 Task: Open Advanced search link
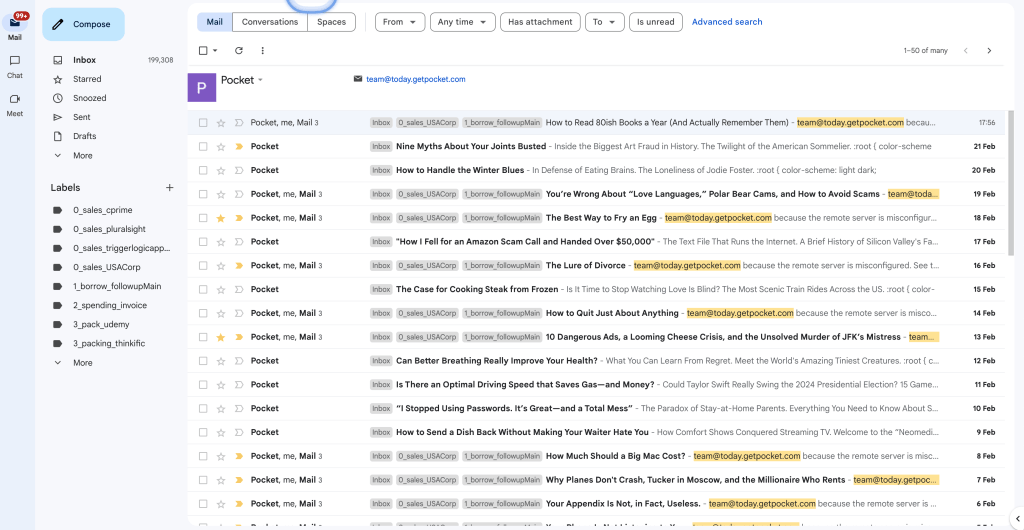(x=727, y=22)
